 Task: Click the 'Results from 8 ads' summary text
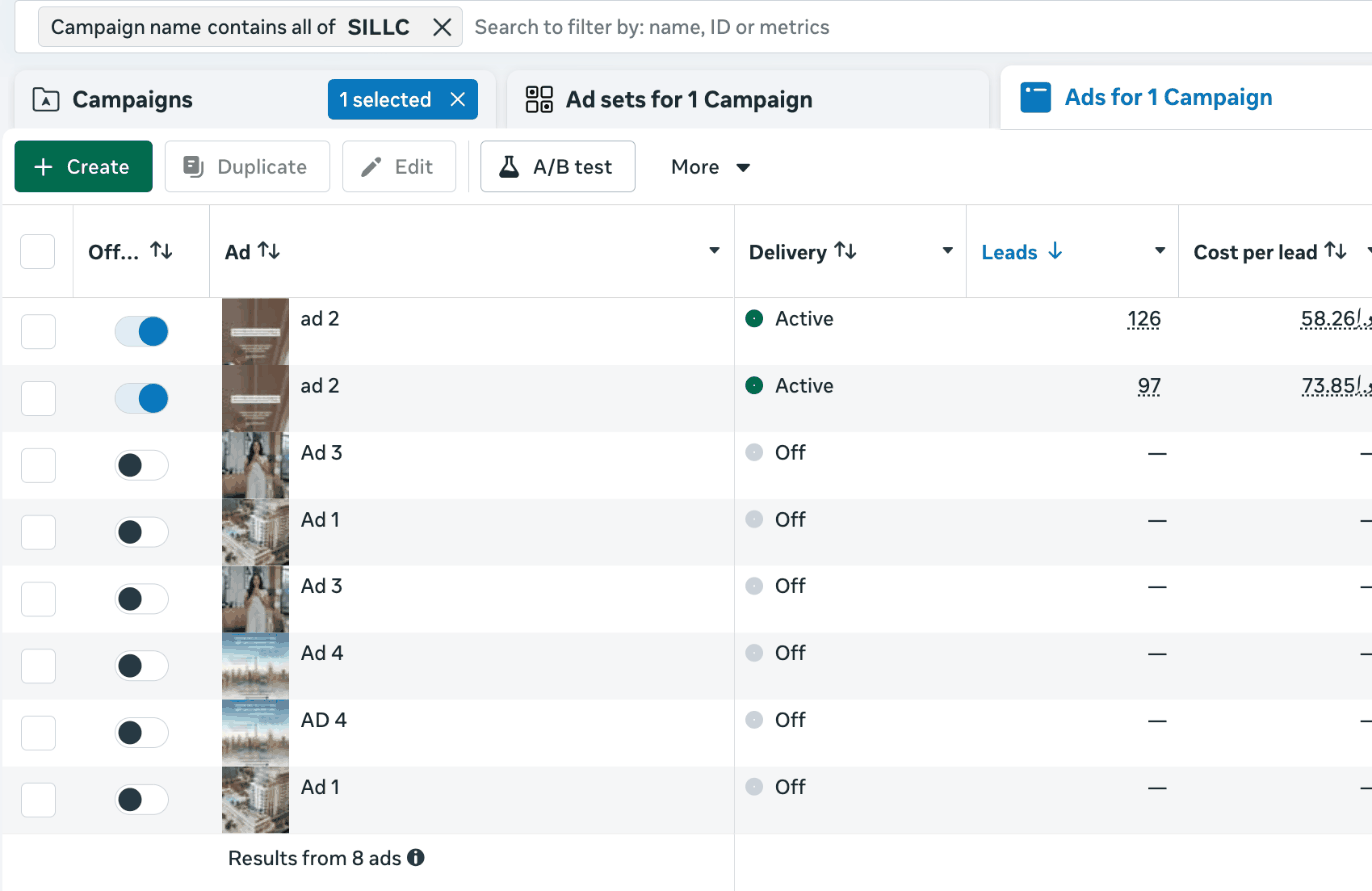click(315, 858)
